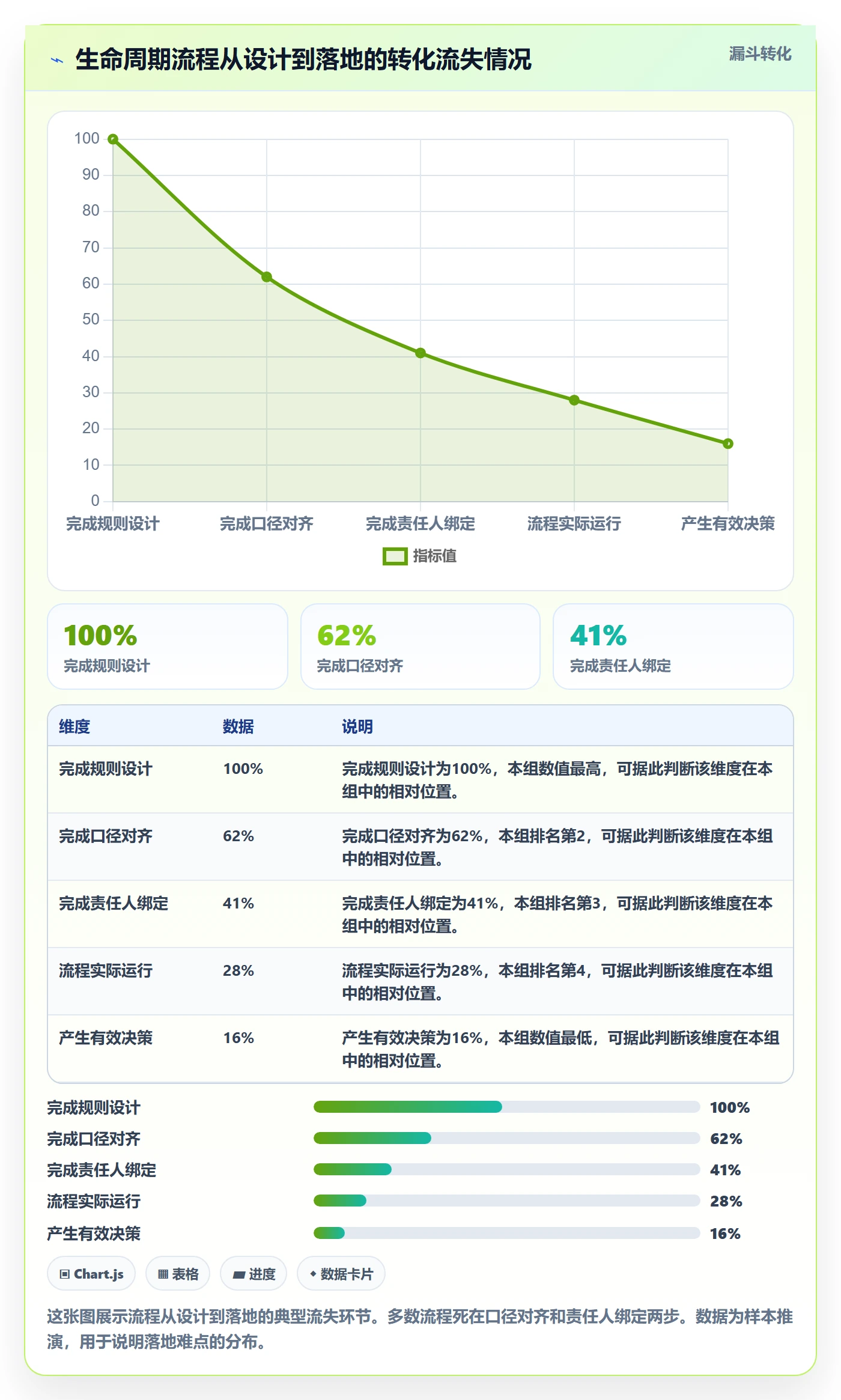The image size is (841, 1400).
Task: Select the 62% 完成口径对齐 data card
Action: pyautogui.click(x=421, y=647)
